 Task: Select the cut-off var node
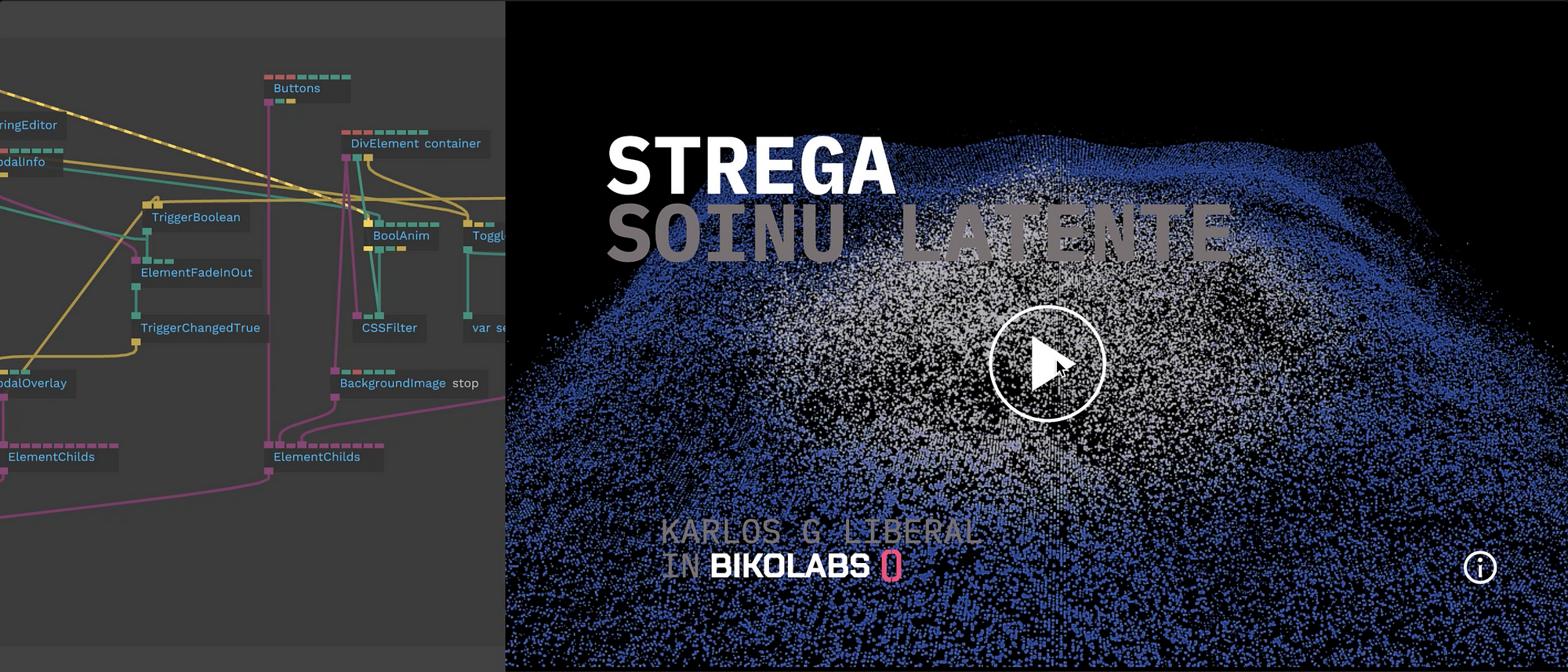coord(485,328)
